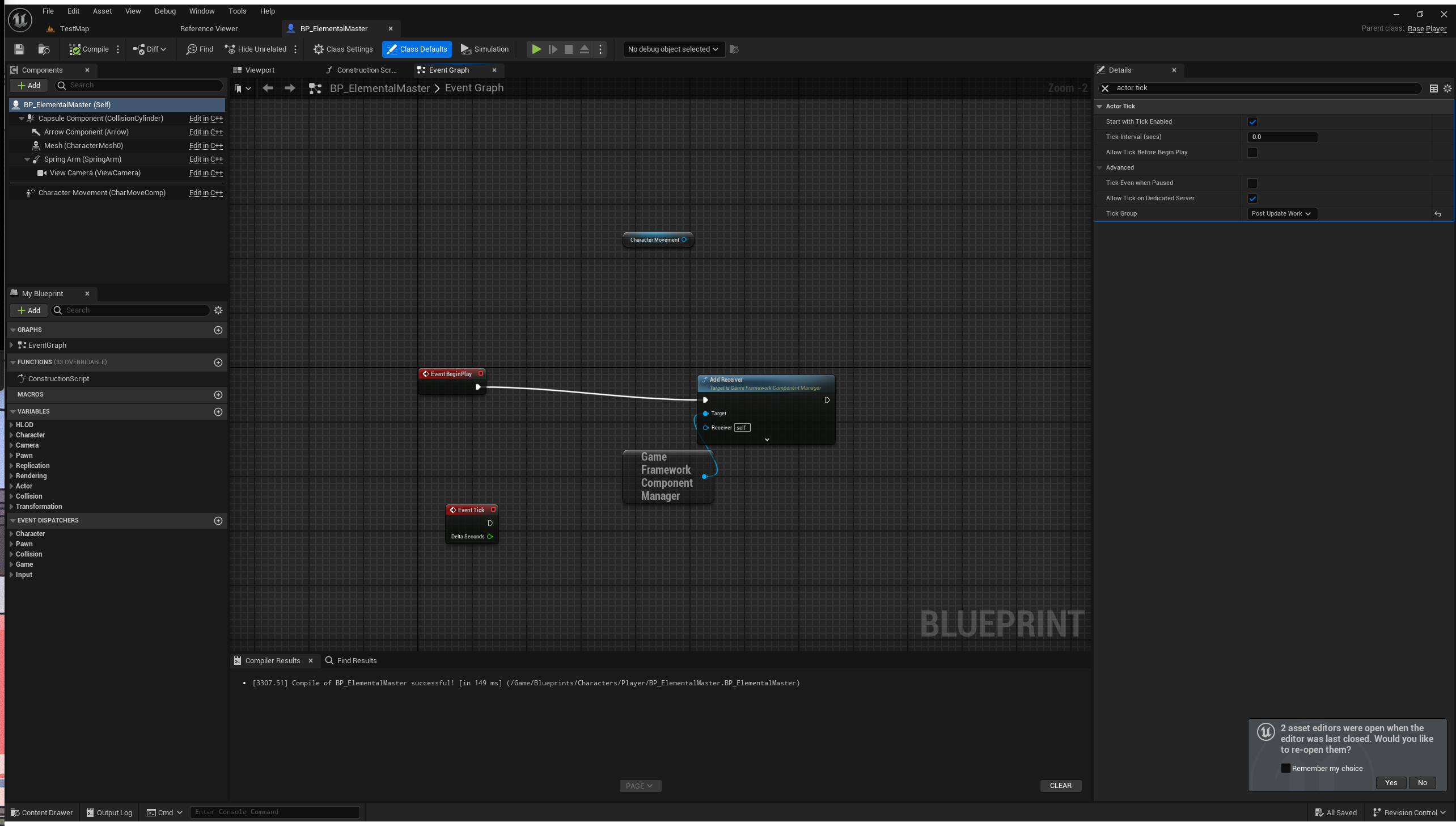Click the Browse to asset icon

click(44, 49)
